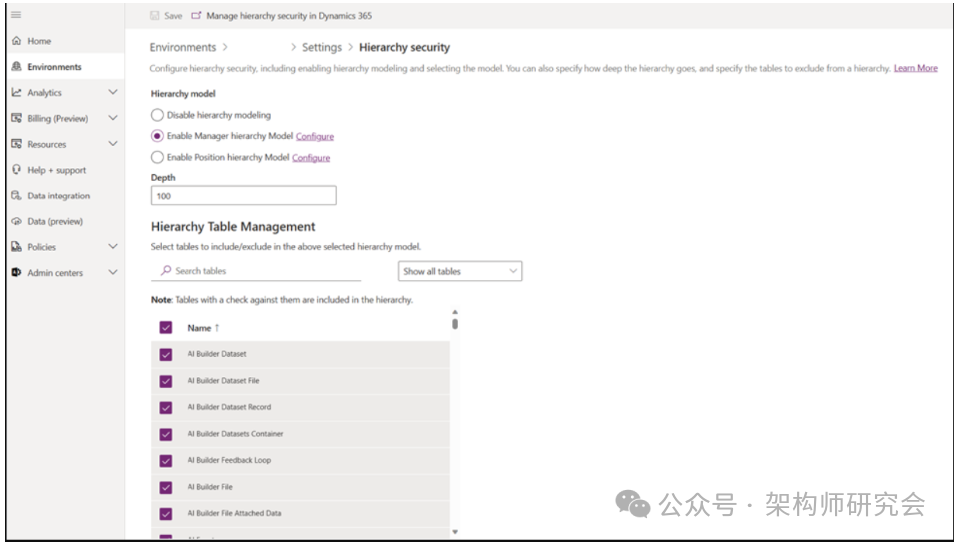Image resolution: width=956 pixels, height=543 pixels.
Task: Click Configure link for Manager hierarchy
Action: (x=315, y=136)
